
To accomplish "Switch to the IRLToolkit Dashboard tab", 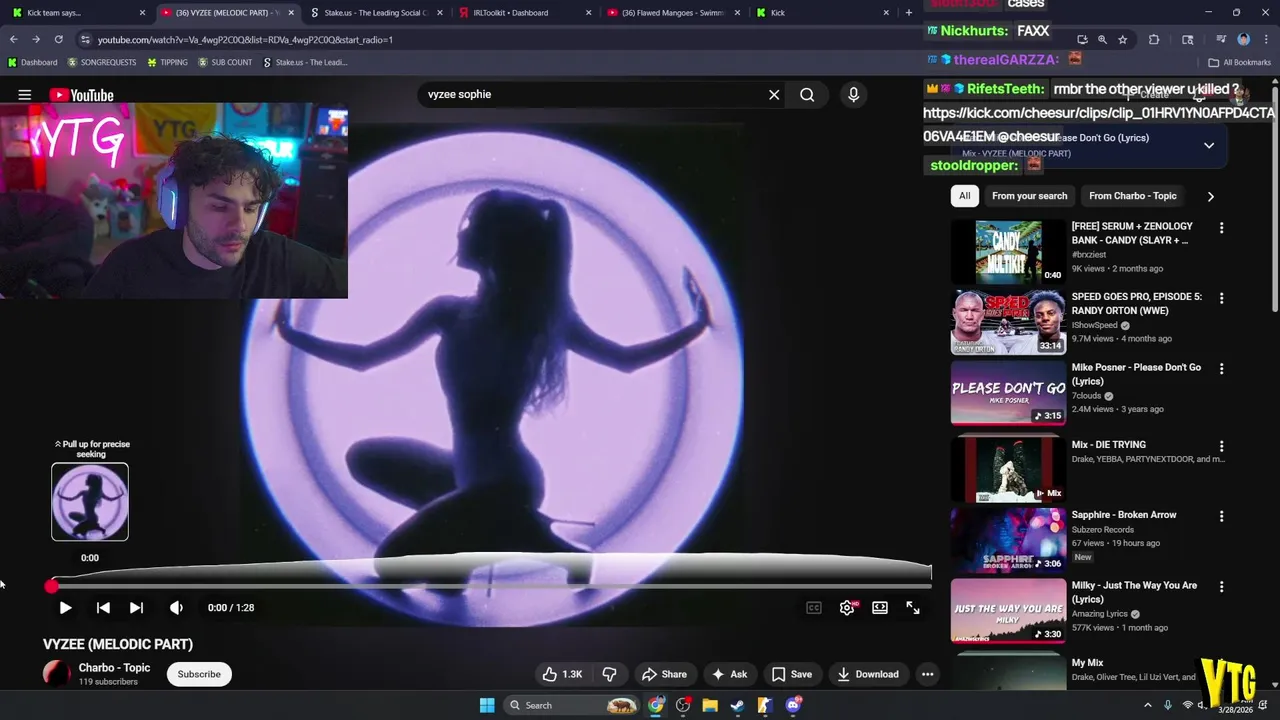I will pos(523,13).
